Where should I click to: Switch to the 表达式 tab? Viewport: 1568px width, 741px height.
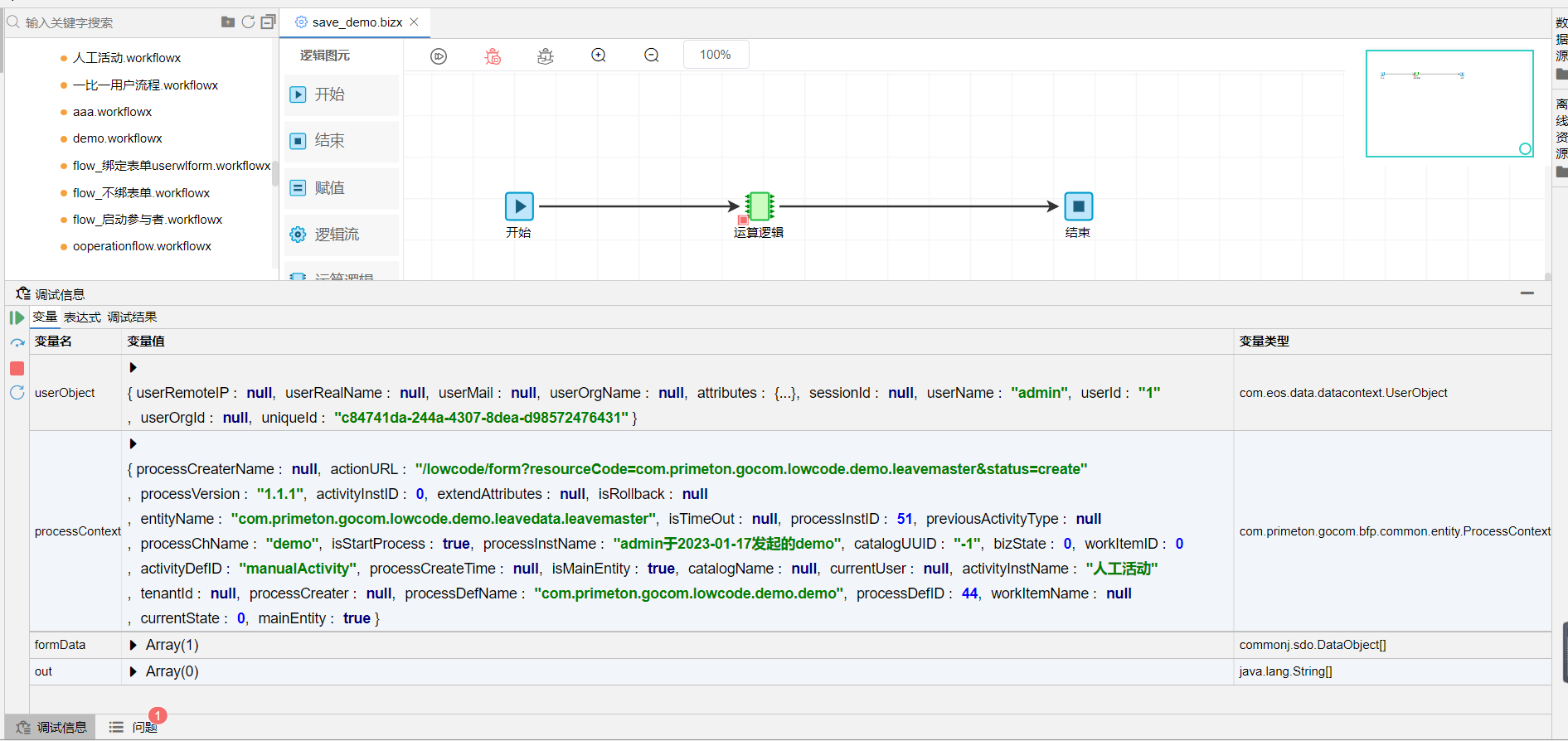[x=82, y=317]
